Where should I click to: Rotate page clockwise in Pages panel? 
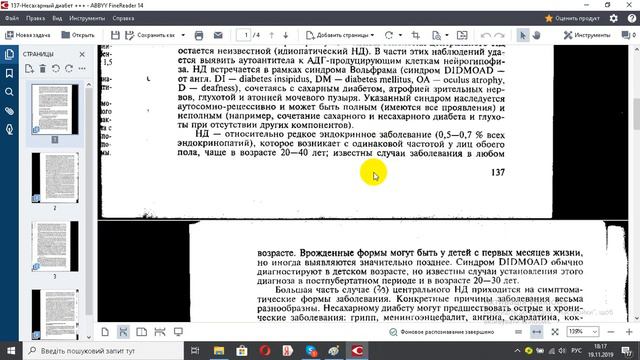[x=69, y=69]
